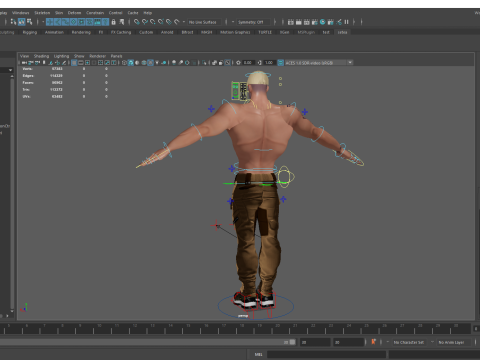Viewport: 480px width, 360px height.
Task: Open render settings clapper icon
Action: point(315,22)
